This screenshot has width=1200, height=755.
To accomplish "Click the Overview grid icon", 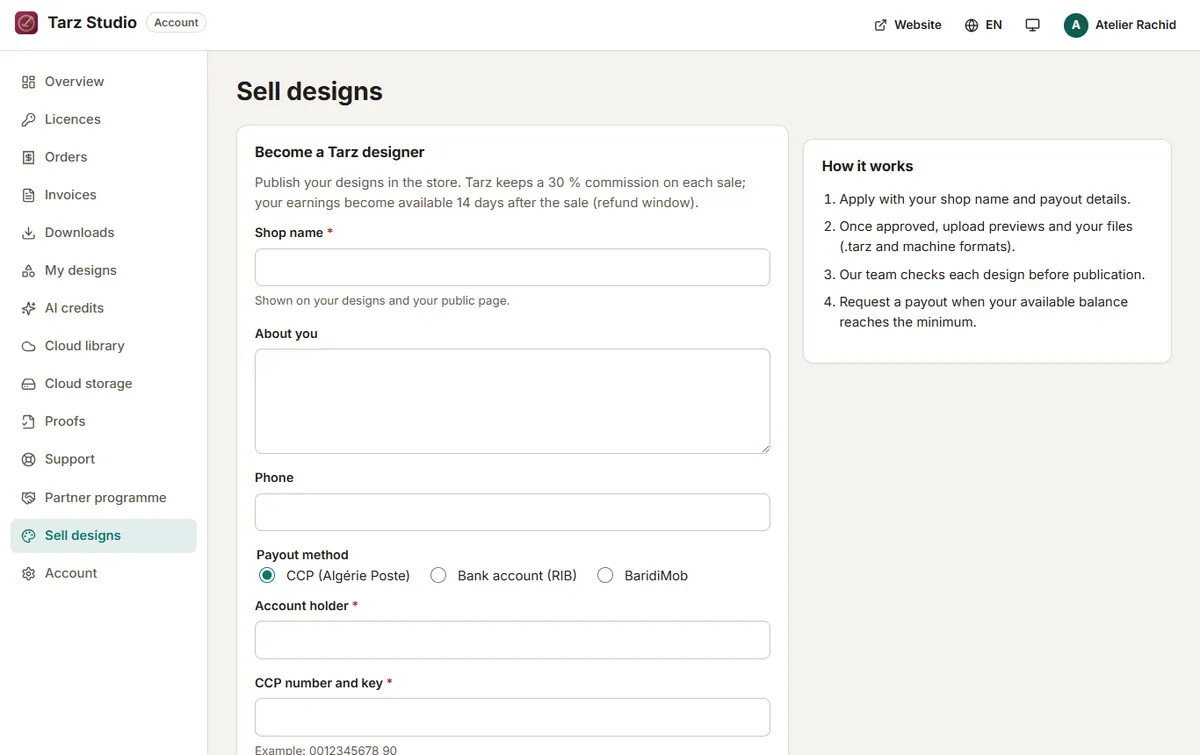I will point(28,82).
